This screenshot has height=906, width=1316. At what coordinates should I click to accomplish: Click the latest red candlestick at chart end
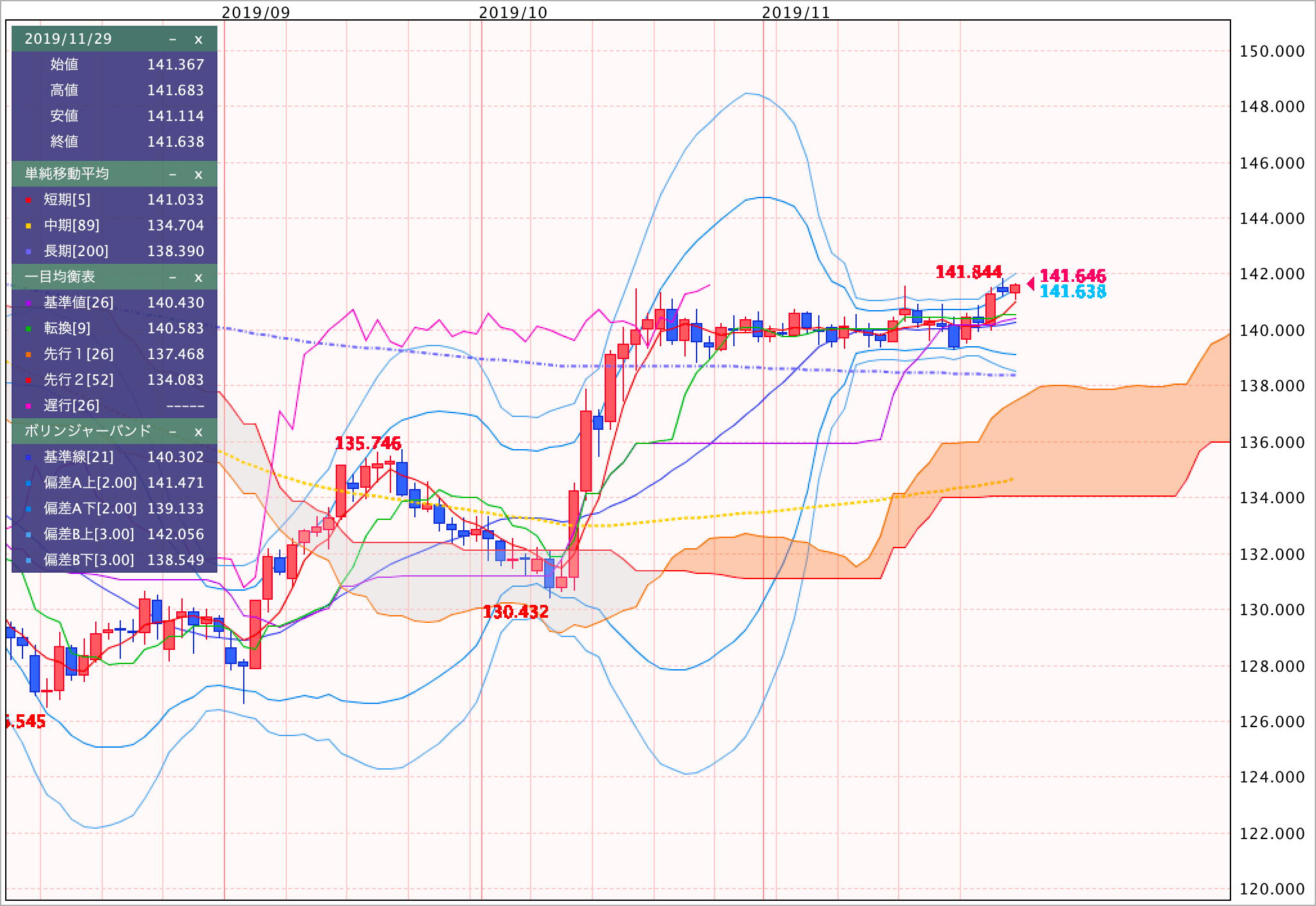pyautogui.click(x=1015, y=289)
